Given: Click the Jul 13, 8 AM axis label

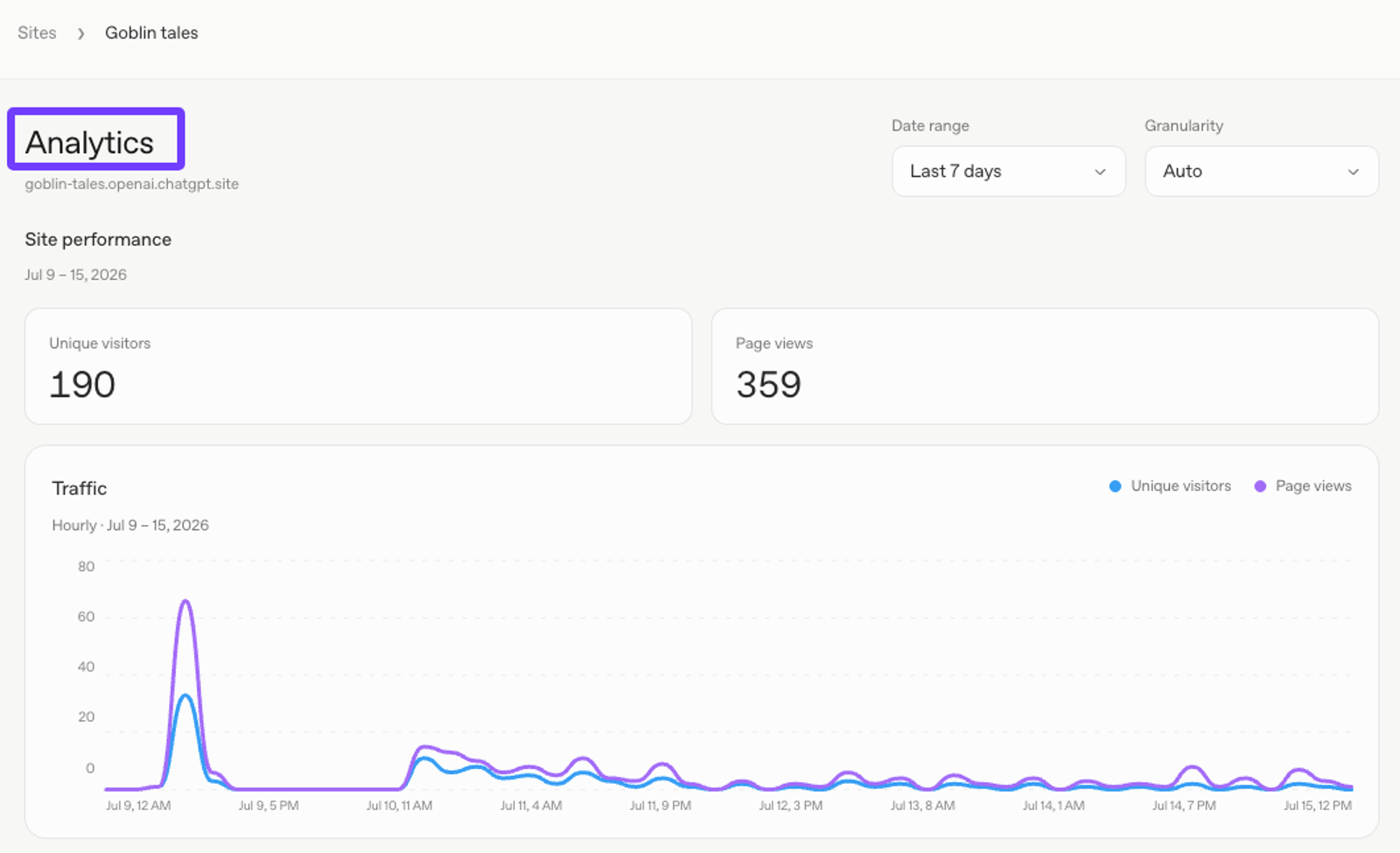Looking at the screenshot, I should [x=922, y=806].
